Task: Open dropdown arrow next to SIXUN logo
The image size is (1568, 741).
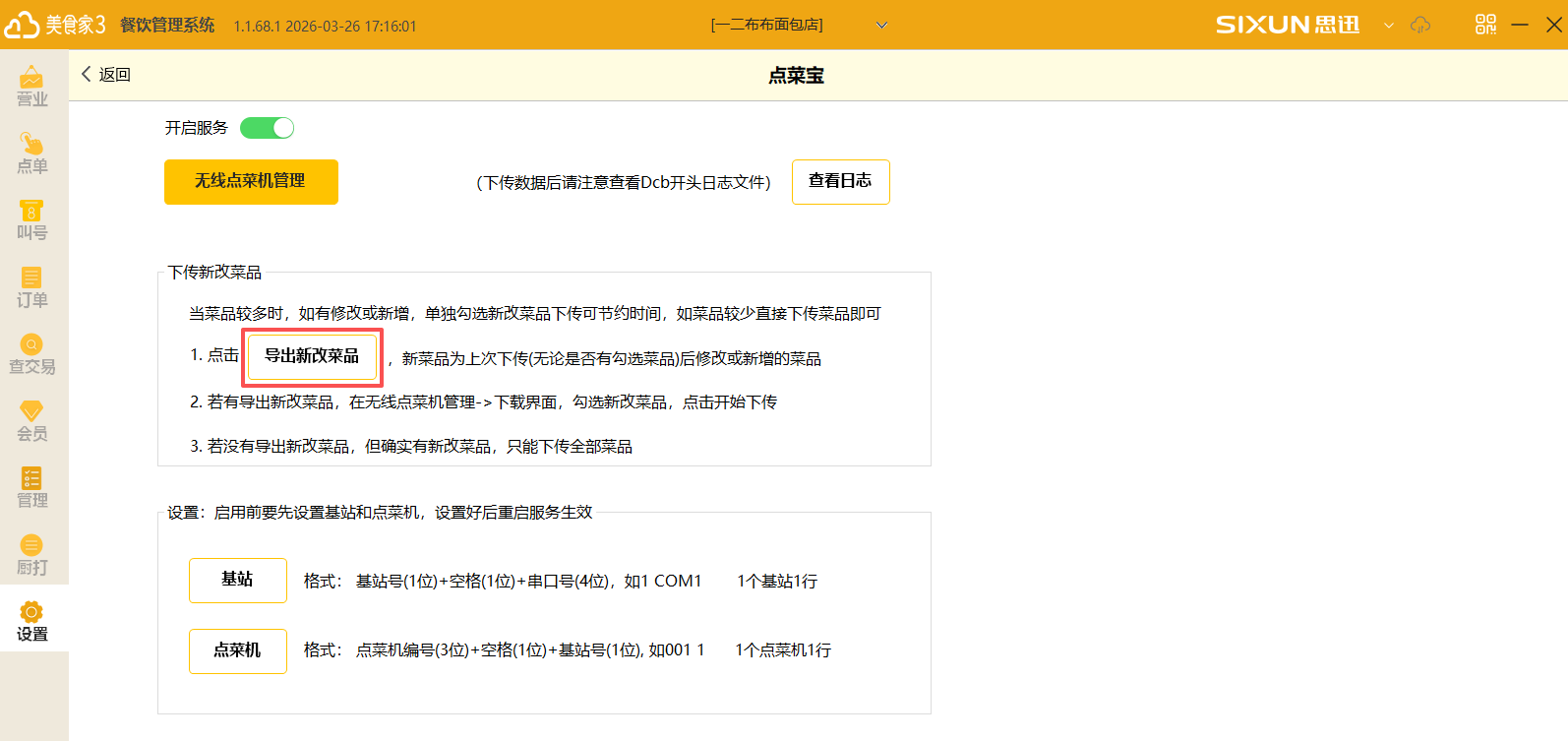Action: [x=1389, y=26]
